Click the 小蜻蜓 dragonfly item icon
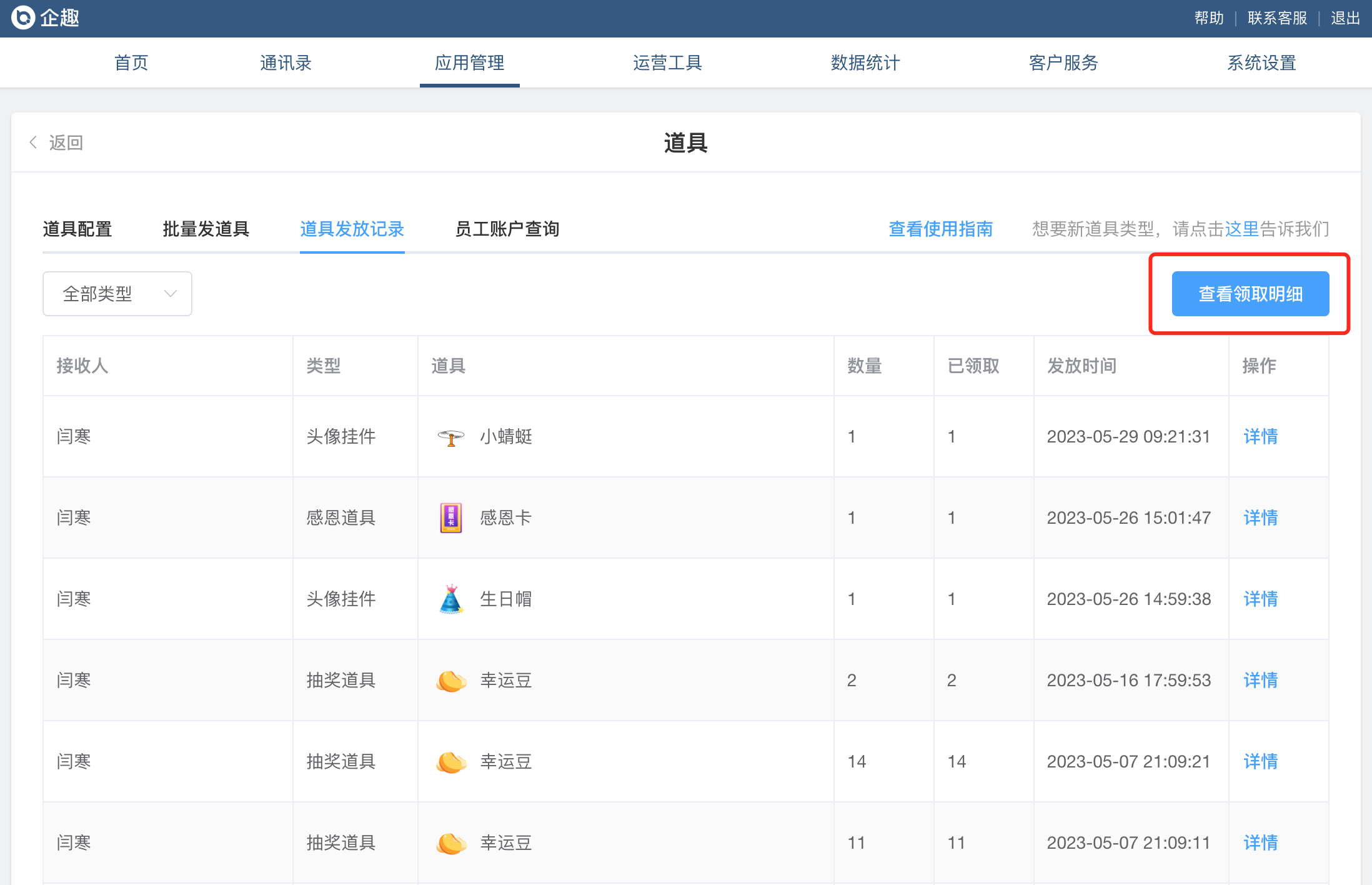1372x885 pixels. 450,437
